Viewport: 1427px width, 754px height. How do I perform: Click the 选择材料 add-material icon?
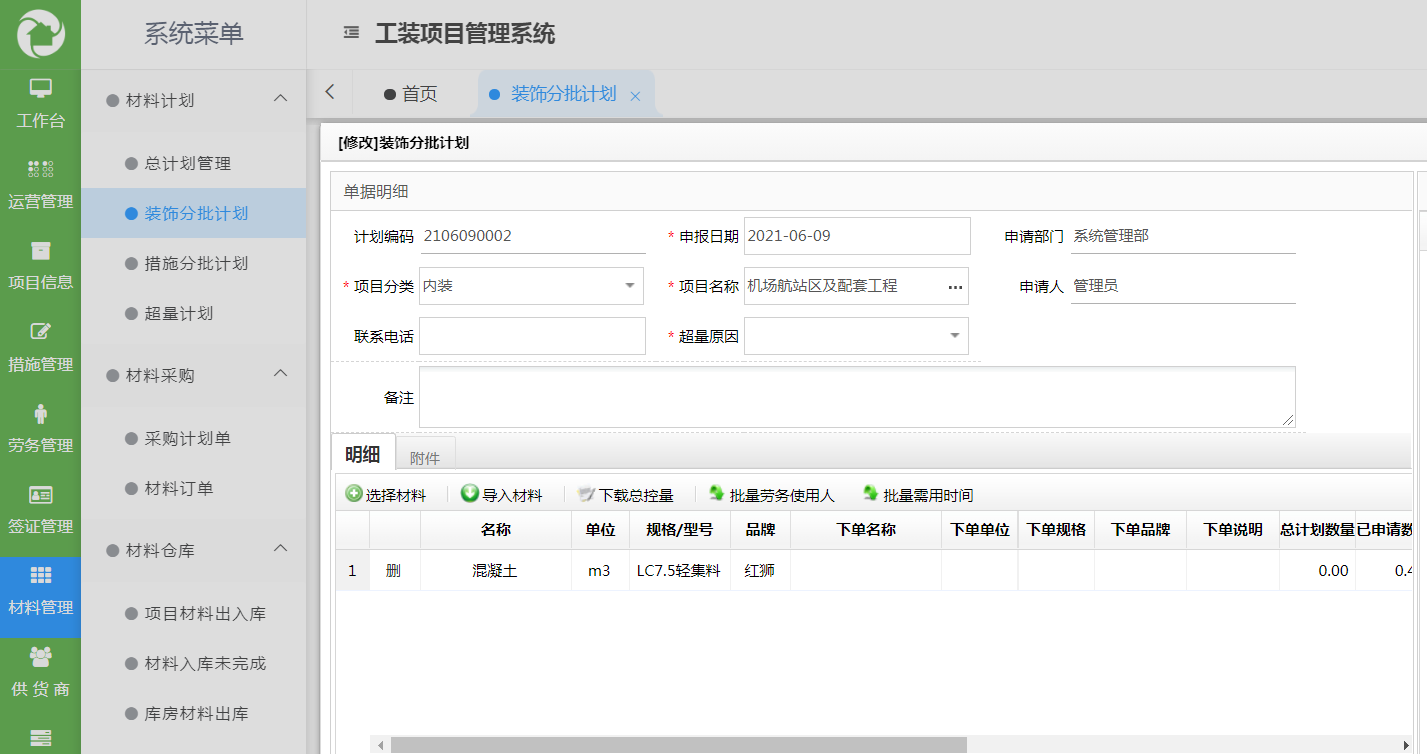point(352,493)
